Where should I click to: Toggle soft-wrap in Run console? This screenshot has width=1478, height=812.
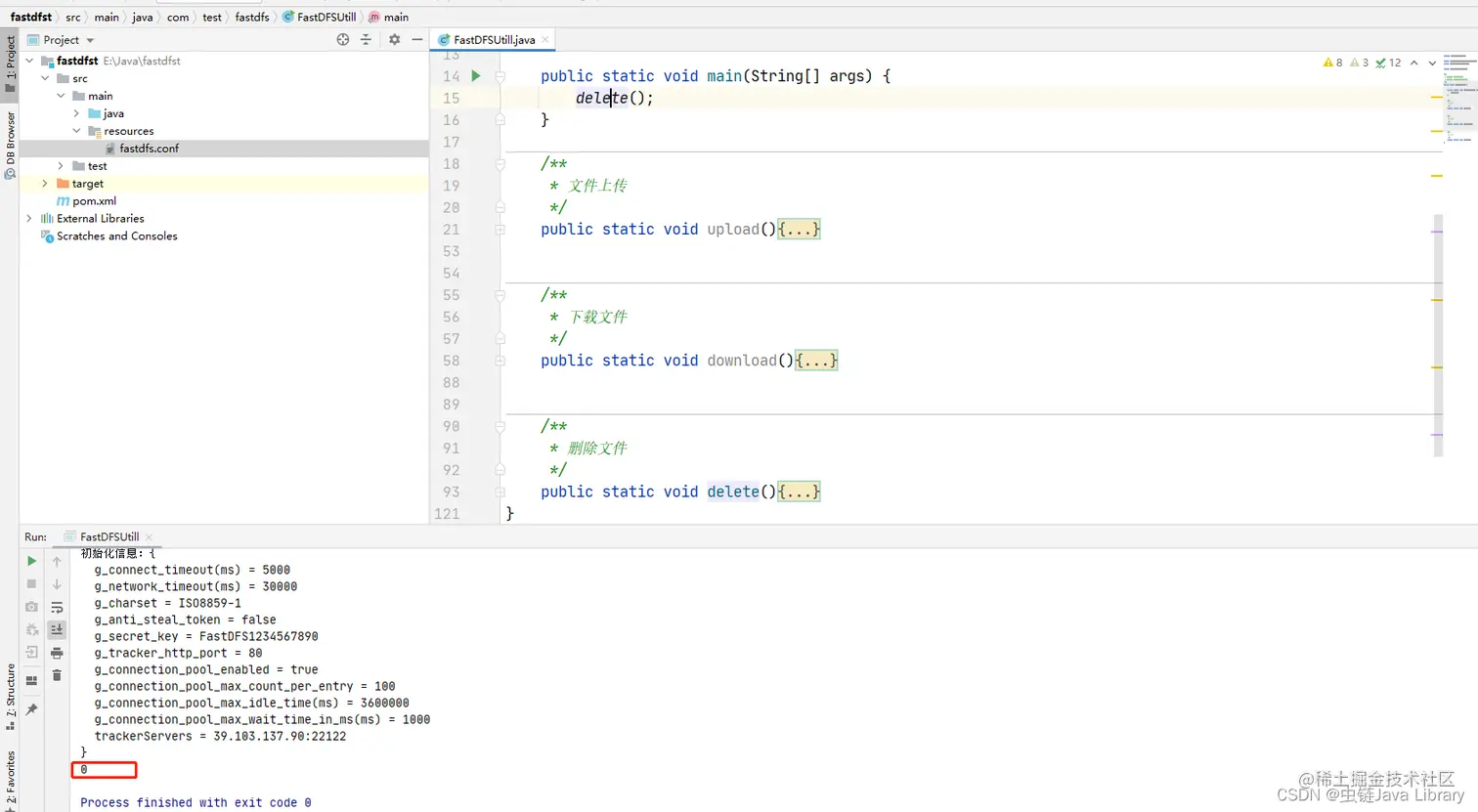pyautogui.click(x=57, y=607)
